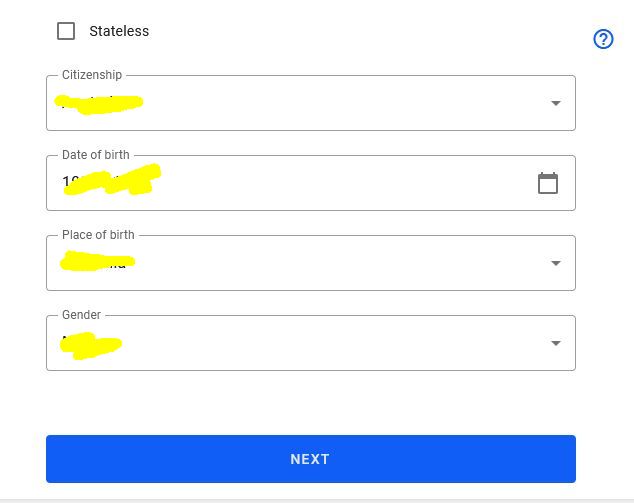Click the Gender field label
This screenshot has height=503, width=634.
[81, 315]
